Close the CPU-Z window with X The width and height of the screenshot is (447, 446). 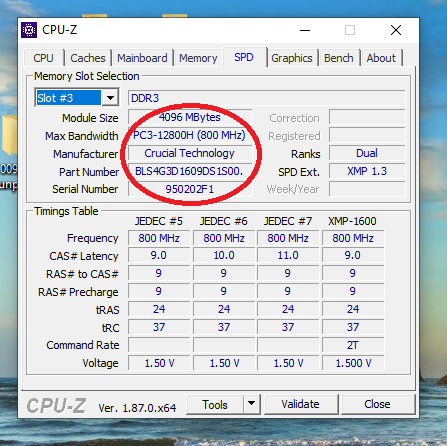(396, 30)
